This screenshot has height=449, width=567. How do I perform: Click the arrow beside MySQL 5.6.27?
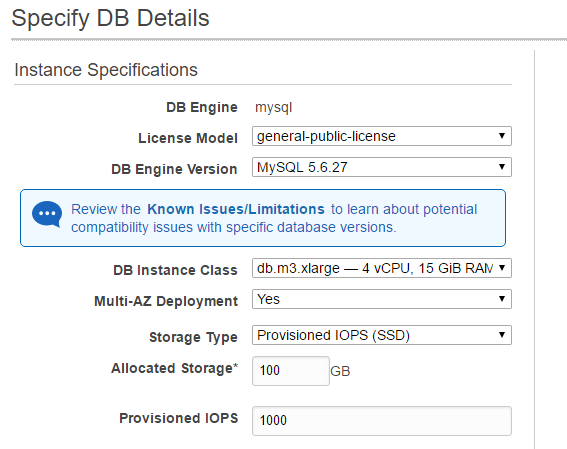(502, 167)
